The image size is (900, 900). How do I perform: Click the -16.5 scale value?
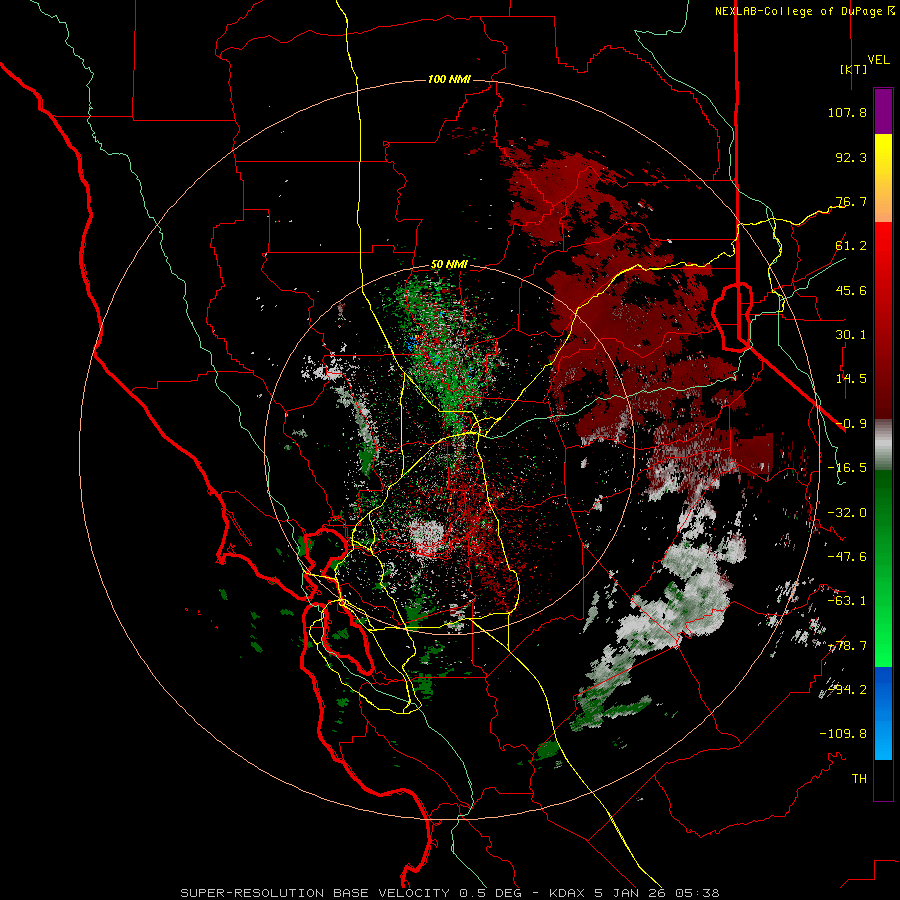click(x=847, y=468)
